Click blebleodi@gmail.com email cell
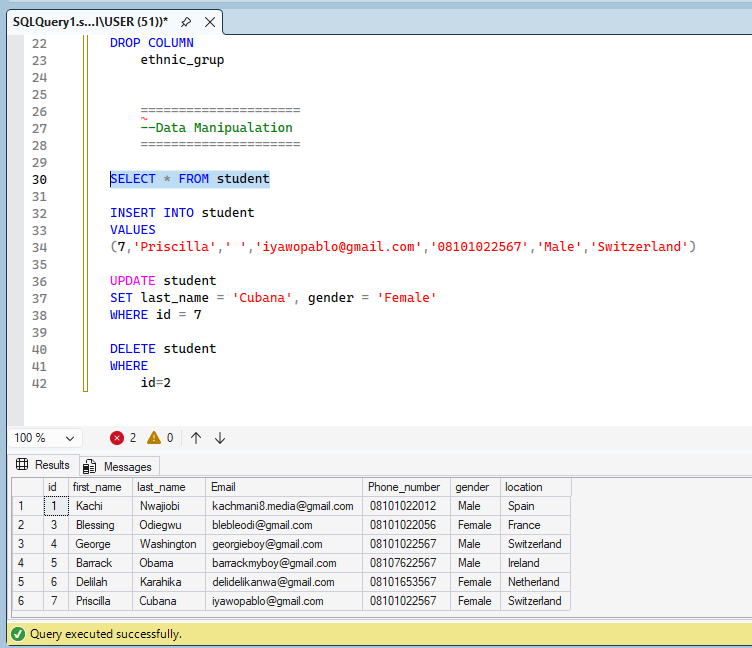Image resolution: width=752 pixels, height=648 pixels. point(284,525)
